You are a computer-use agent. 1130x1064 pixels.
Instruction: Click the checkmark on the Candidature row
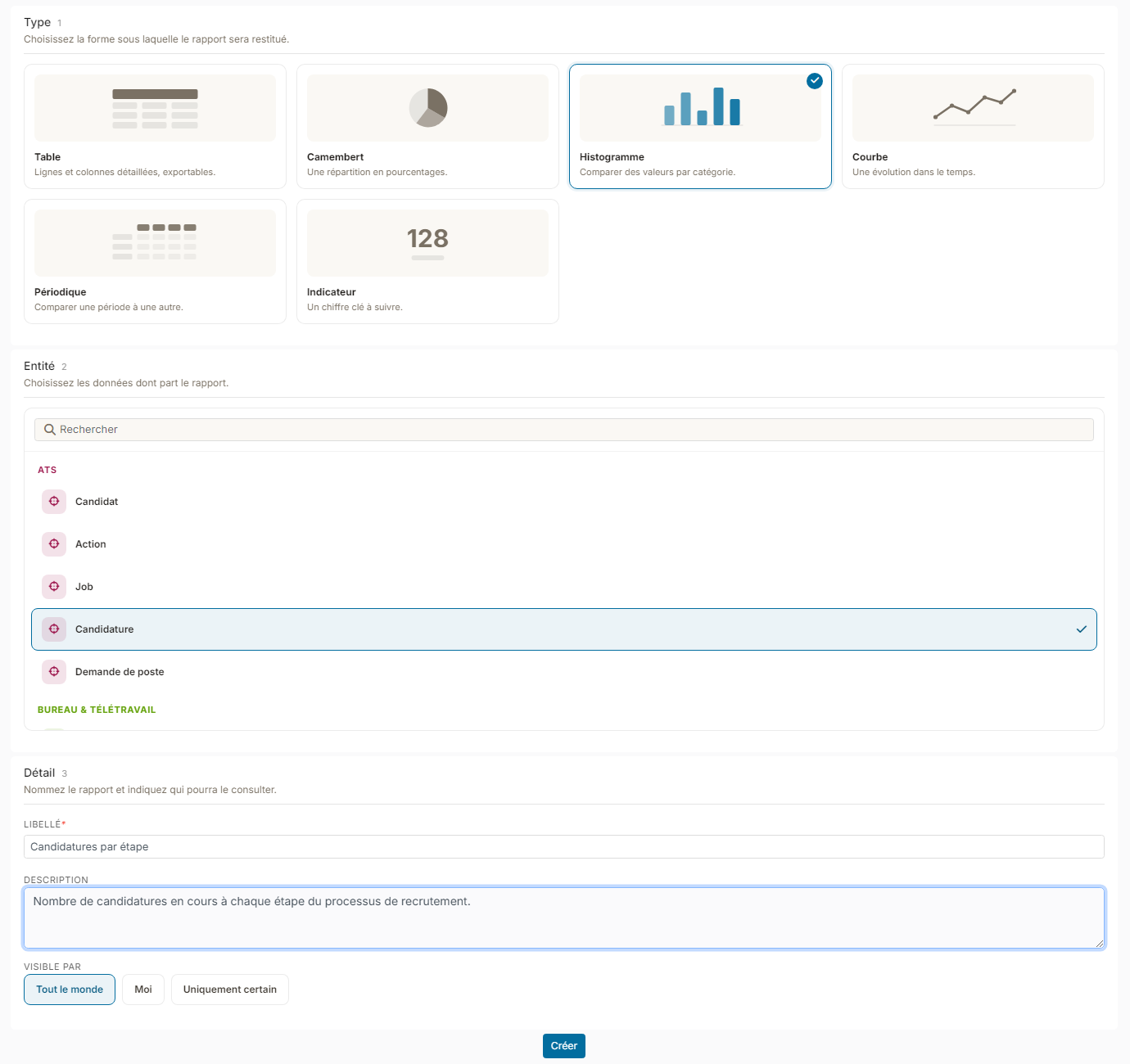1082,629
